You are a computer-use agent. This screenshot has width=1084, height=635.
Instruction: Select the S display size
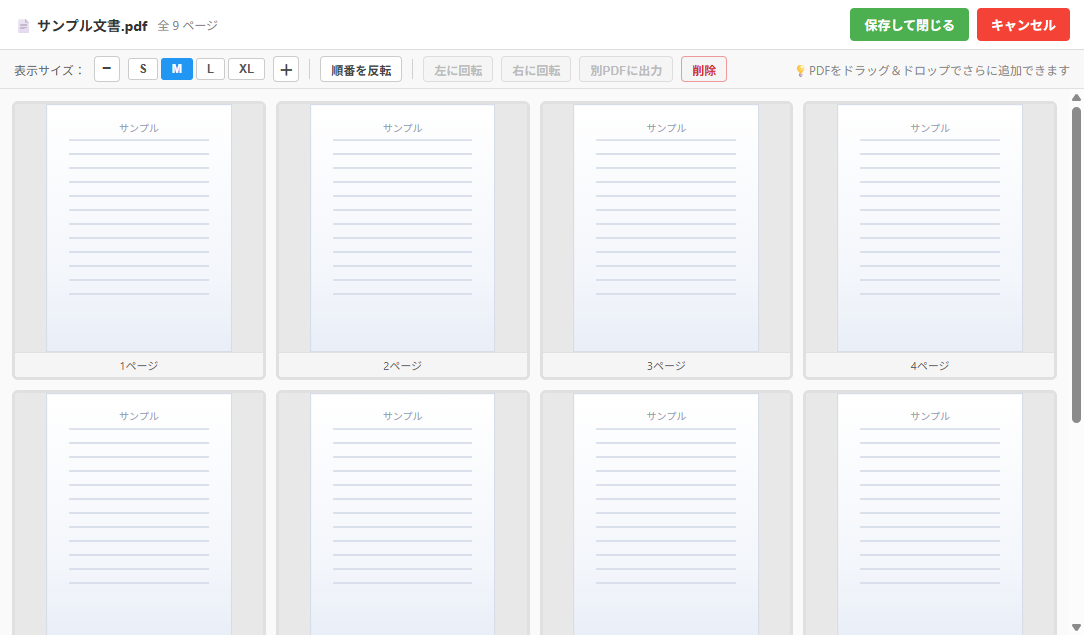click(143, 69)
